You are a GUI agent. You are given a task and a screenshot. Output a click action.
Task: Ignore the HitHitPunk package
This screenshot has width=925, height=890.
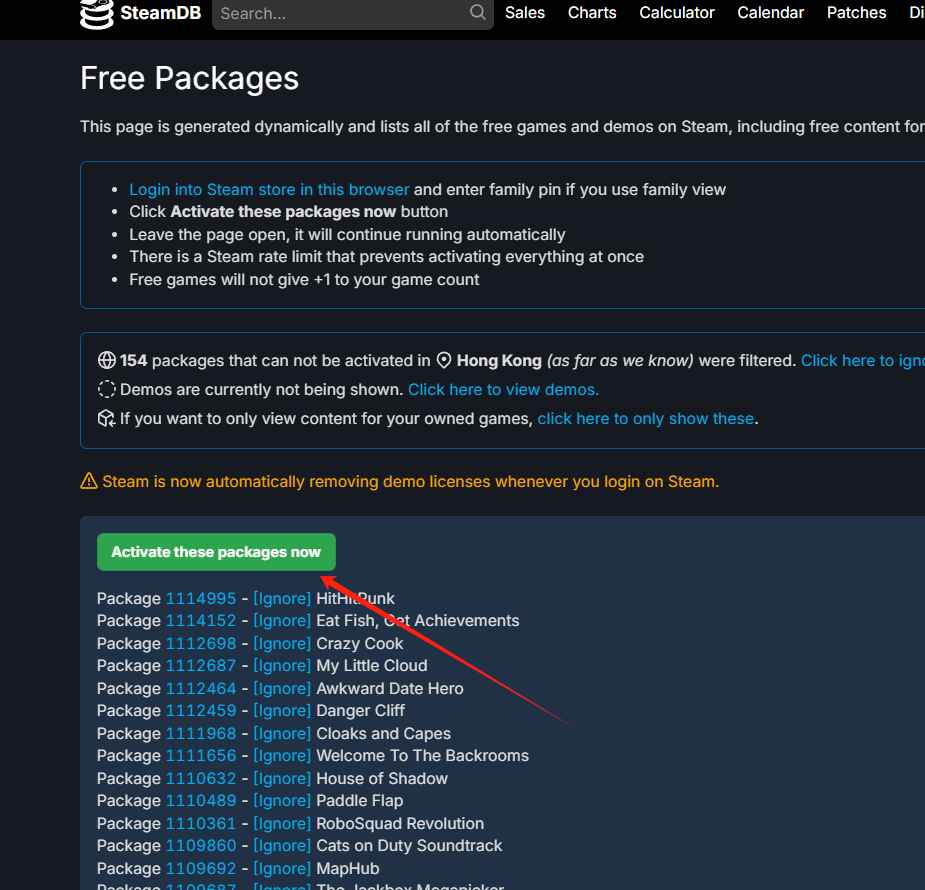(282, 598)
